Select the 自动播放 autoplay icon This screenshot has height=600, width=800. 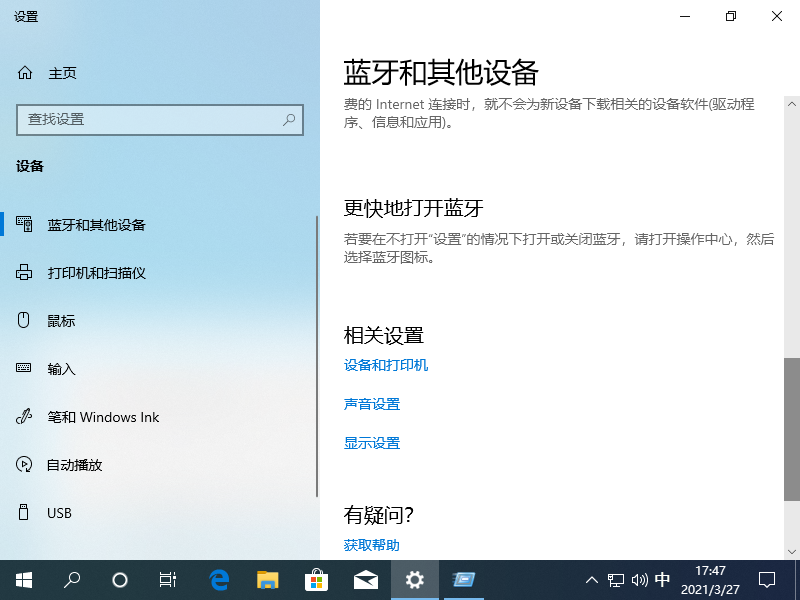point(25,465)
